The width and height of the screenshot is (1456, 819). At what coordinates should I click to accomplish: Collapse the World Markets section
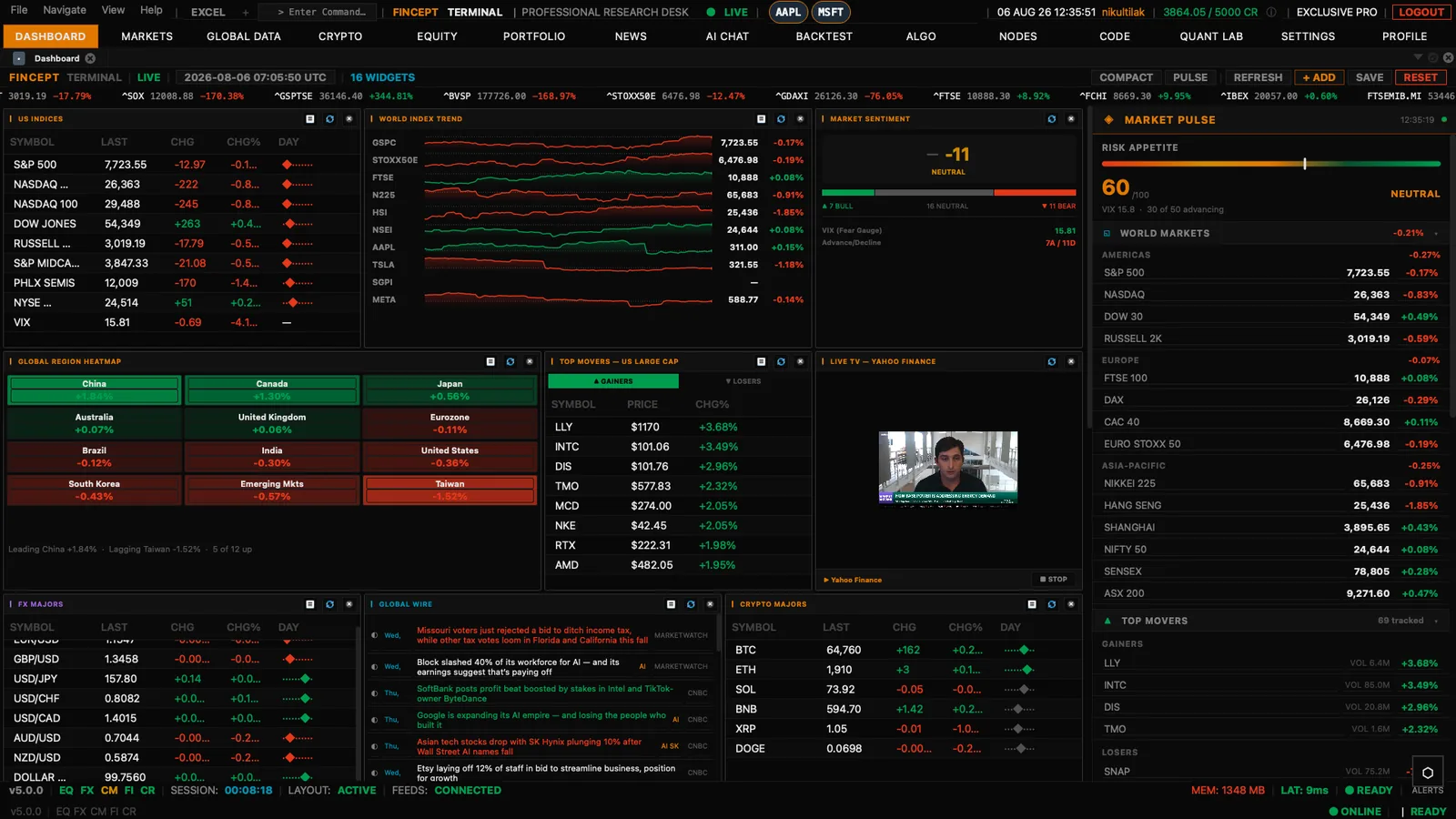[x=1436, y=234]
